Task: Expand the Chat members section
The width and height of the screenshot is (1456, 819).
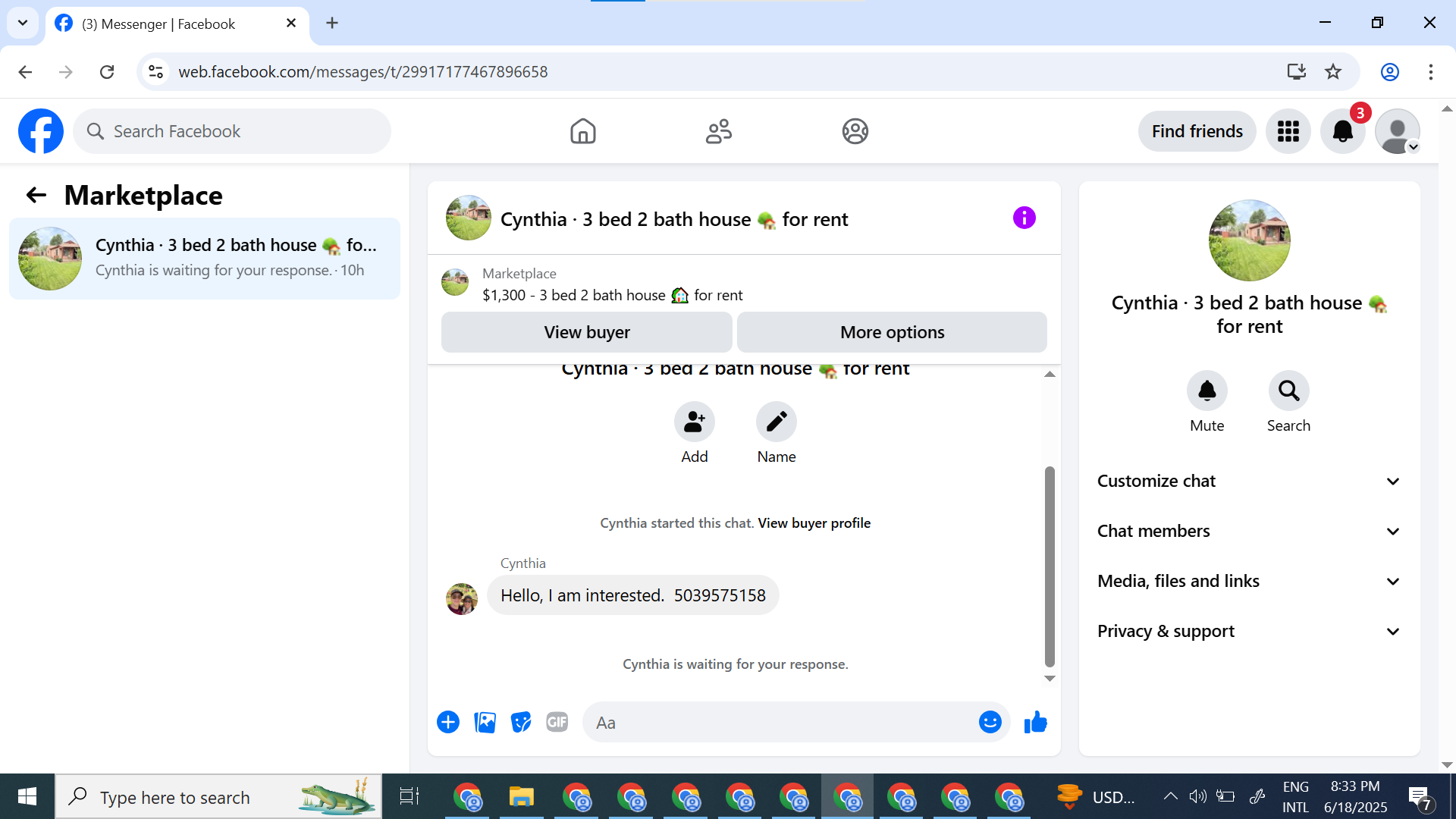Action: coord(1248,532)
